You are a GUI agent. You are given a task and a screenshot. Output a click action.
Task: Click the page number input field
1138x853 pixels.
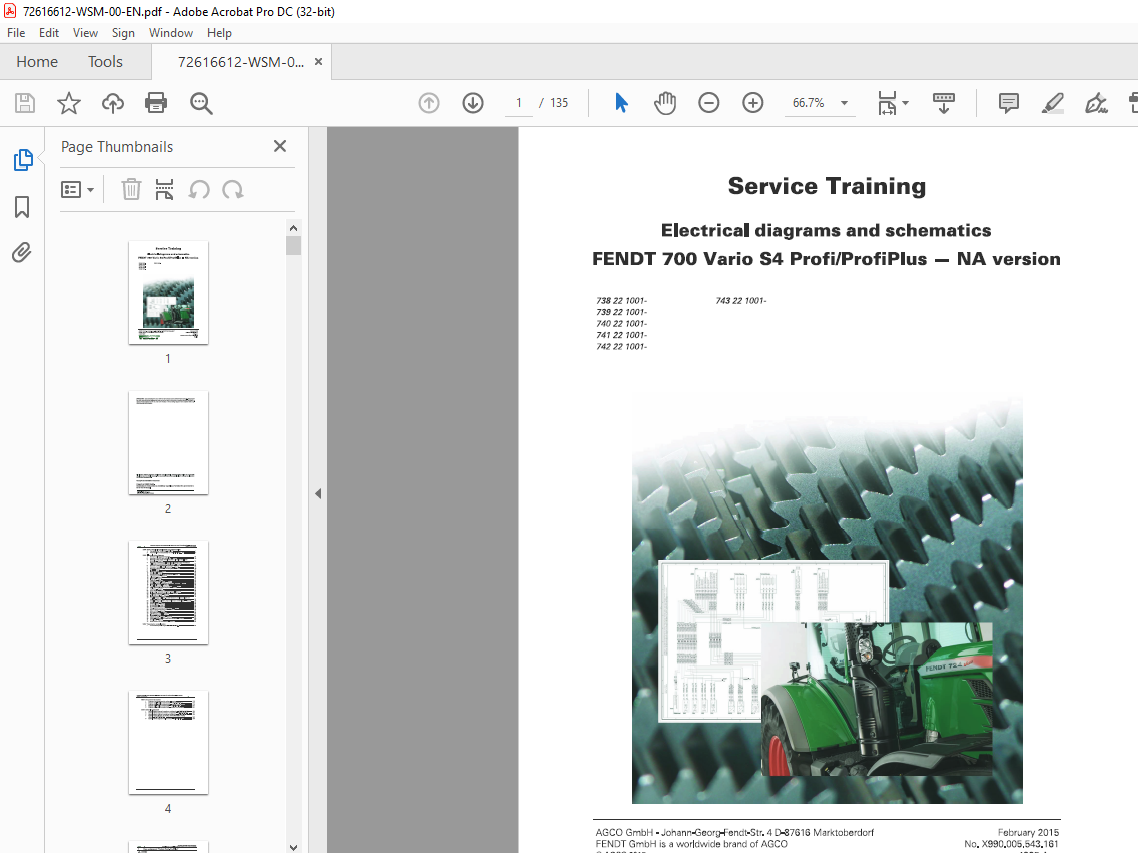point(518,103)
